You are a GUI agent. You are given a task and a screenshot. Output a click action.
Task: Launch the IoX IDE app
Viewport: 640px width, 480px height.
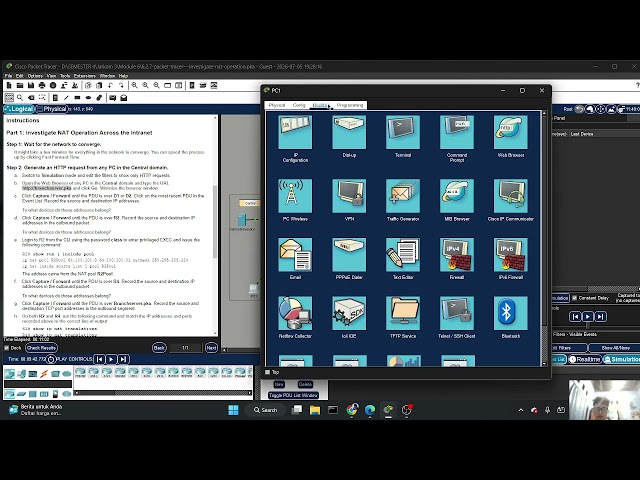pos(349,313)
